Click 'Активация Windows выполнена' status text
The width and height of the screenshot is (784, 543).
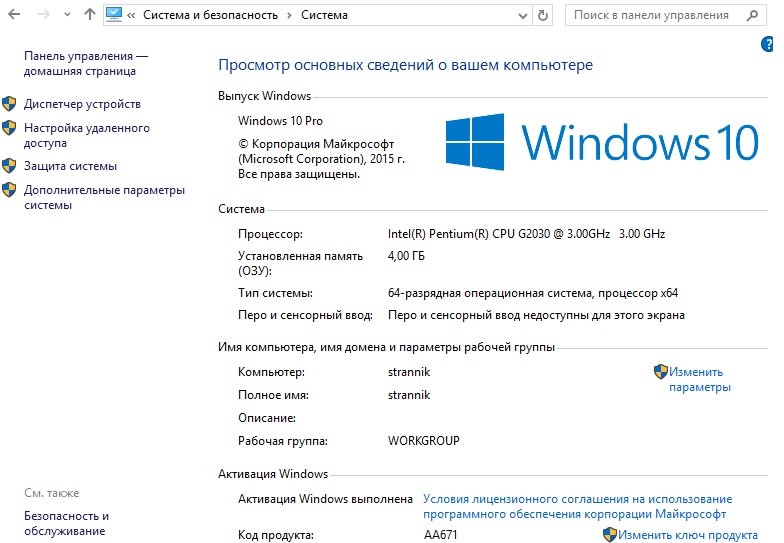click(x=325, y=499)
